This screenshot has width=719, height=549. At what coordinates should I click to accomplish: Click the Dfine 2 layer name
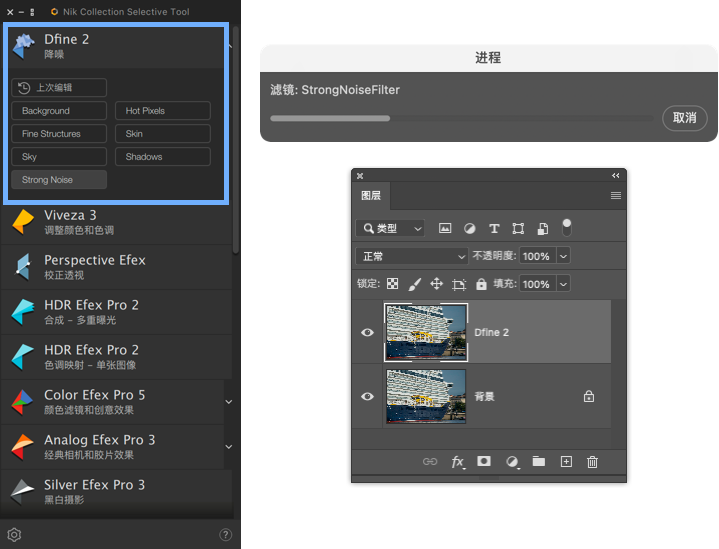click(492, 332)
